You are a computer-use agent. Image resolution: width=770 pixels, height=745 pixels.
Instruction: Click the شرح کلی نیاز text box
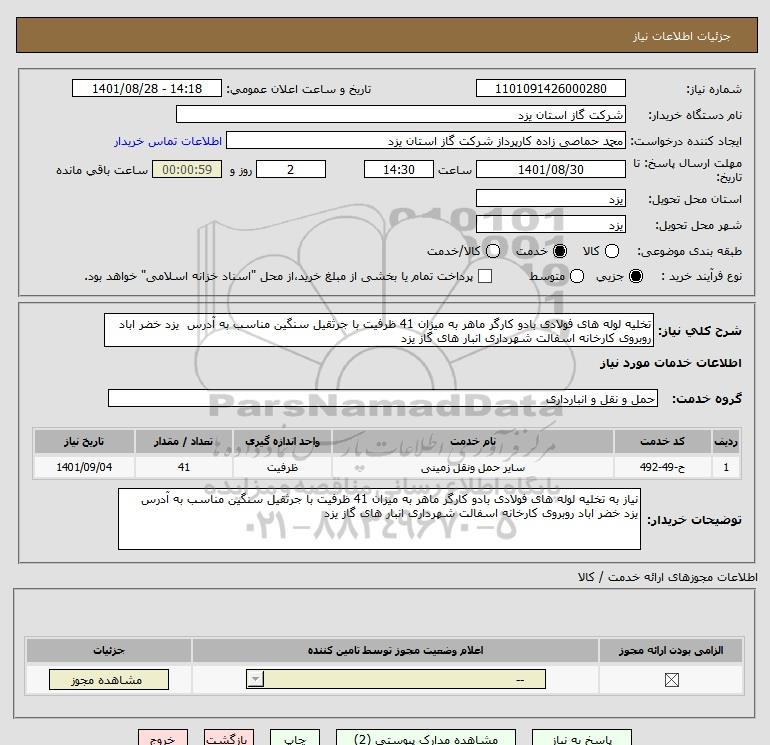point(379,331)
